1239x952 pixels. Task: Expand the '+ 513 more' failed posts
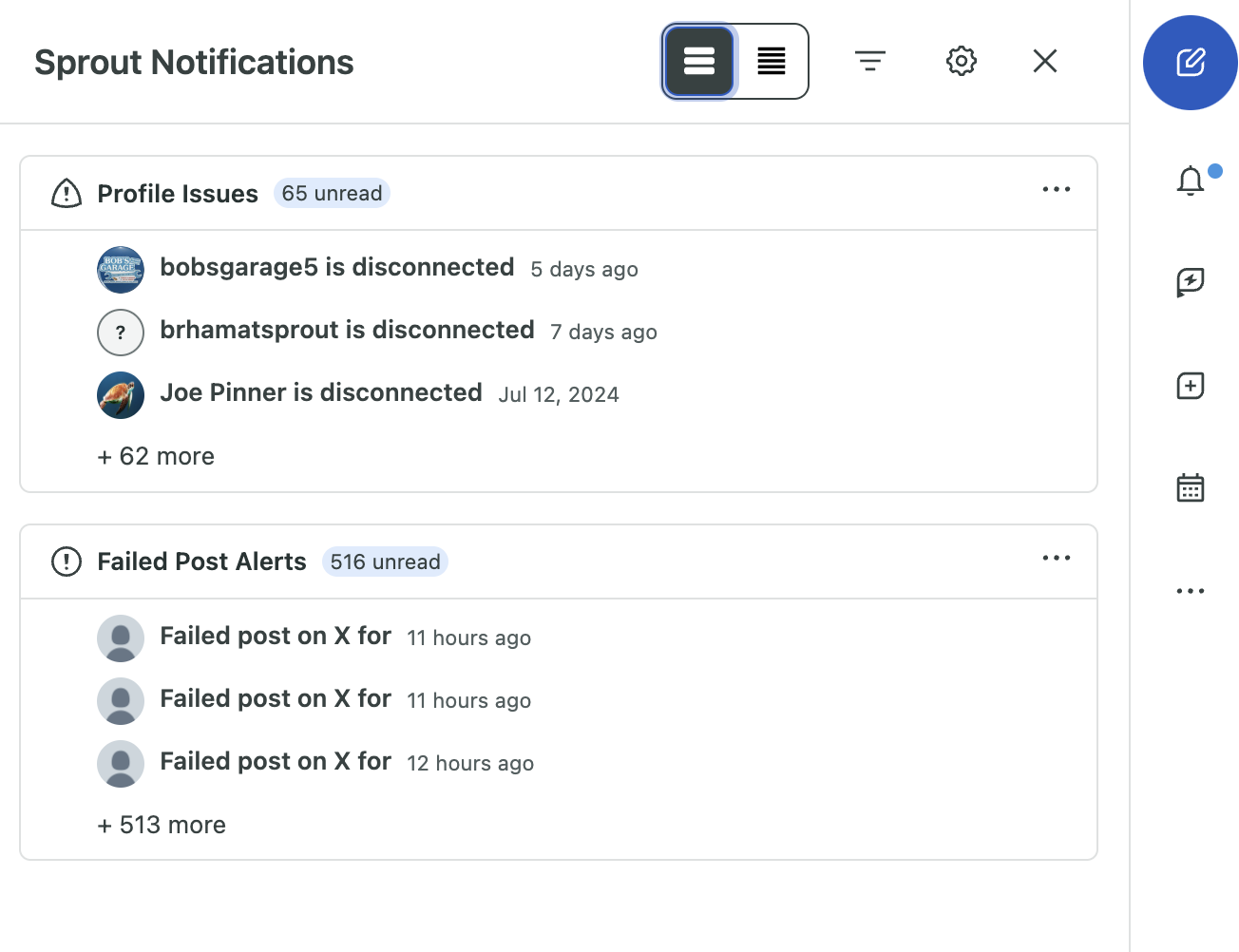point(162,826)
